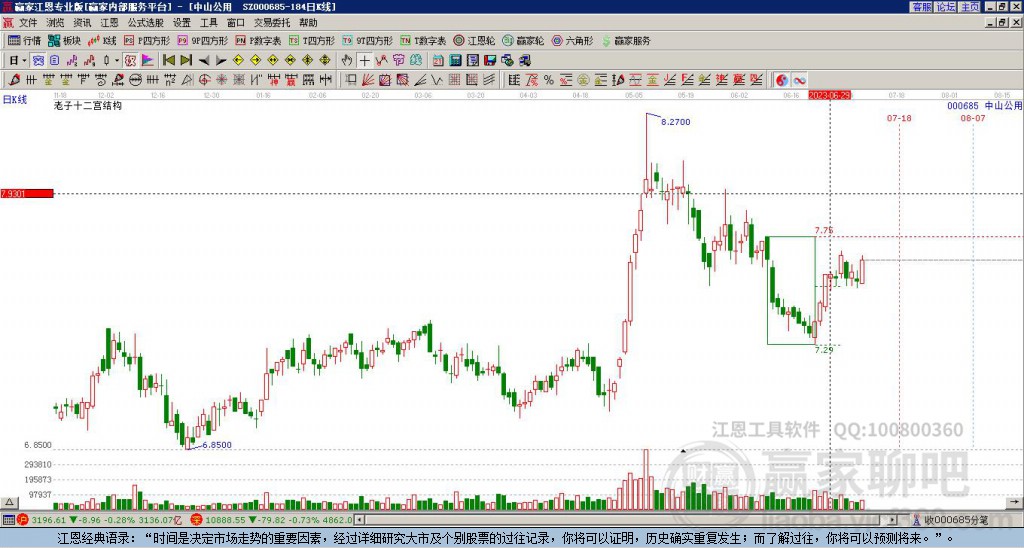This screenshot has width=1024, height=548.
Task: Open the 江恩 menu
Action: point(109,23)
